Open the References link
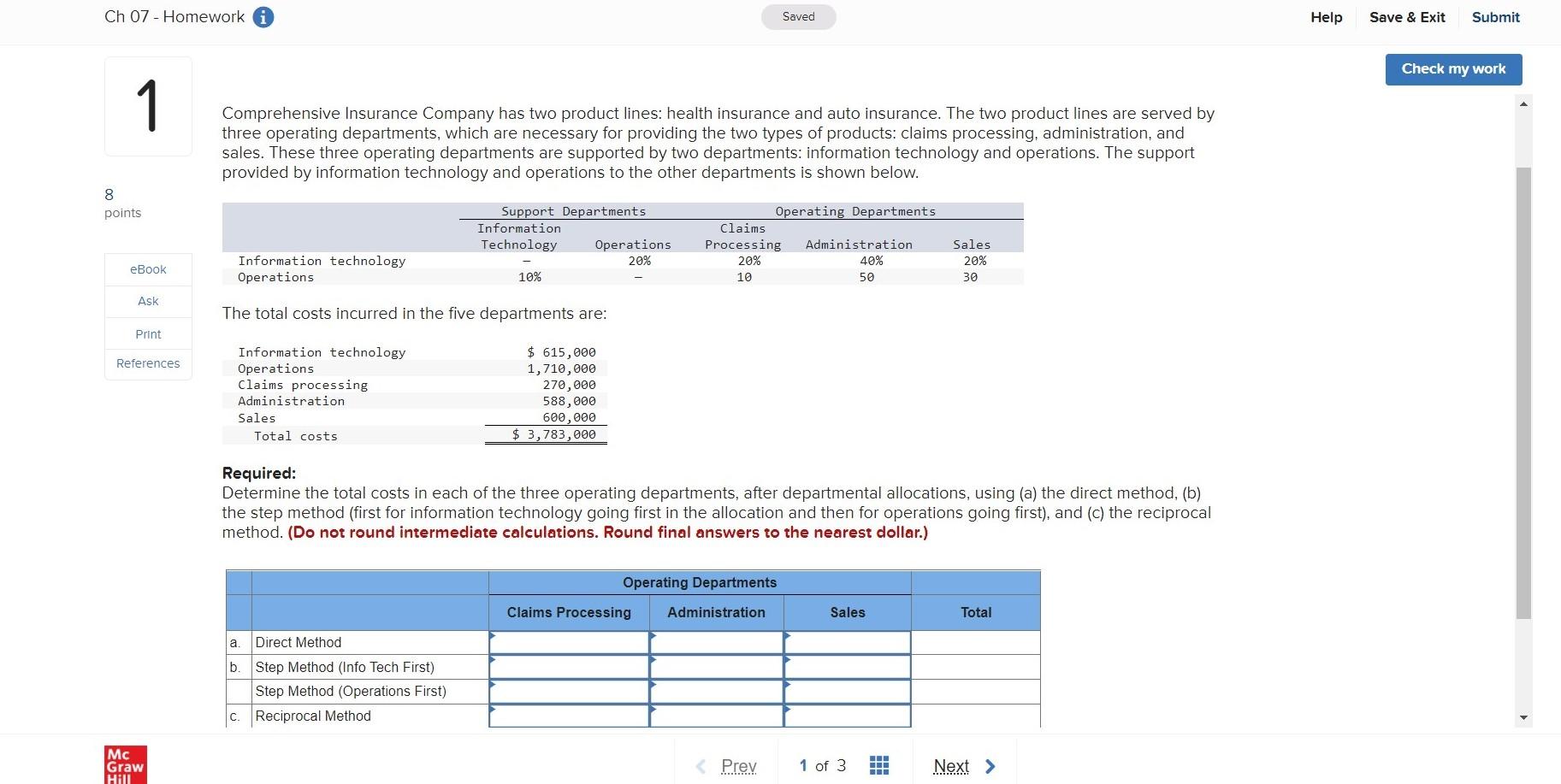1561x784 pixels. [147, 363]
